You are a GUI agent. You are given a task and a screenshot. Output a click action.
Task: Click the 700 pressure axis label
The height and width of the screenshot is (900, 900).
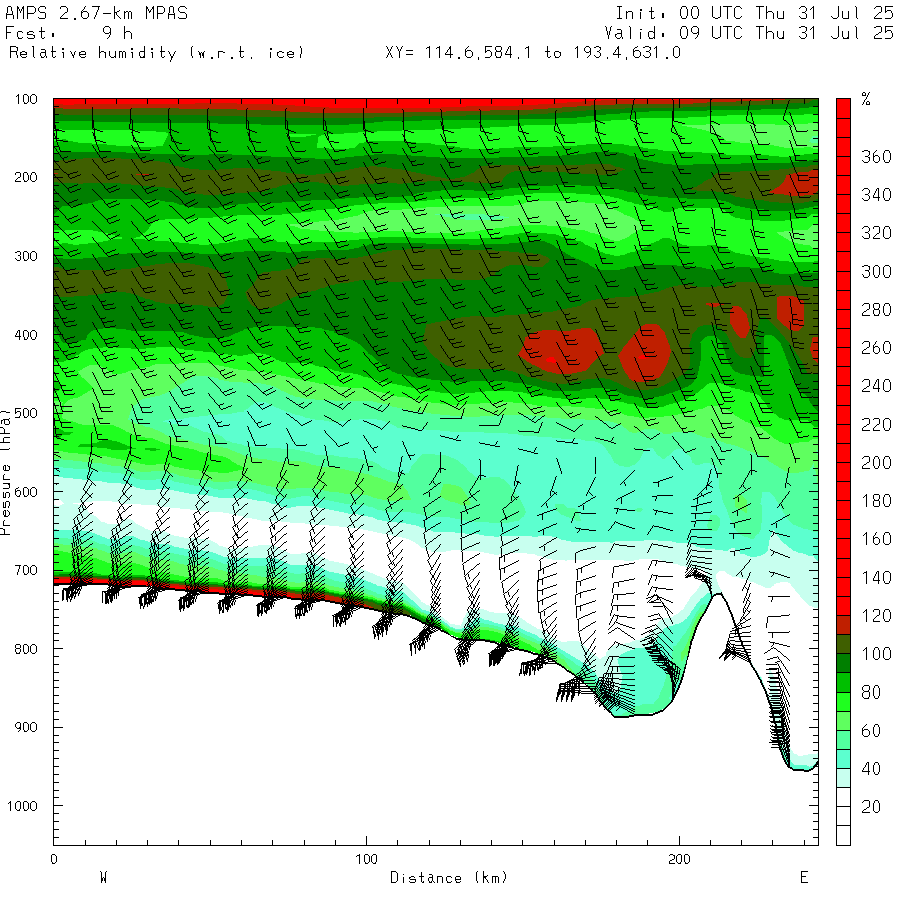click(x=26, y=571)
